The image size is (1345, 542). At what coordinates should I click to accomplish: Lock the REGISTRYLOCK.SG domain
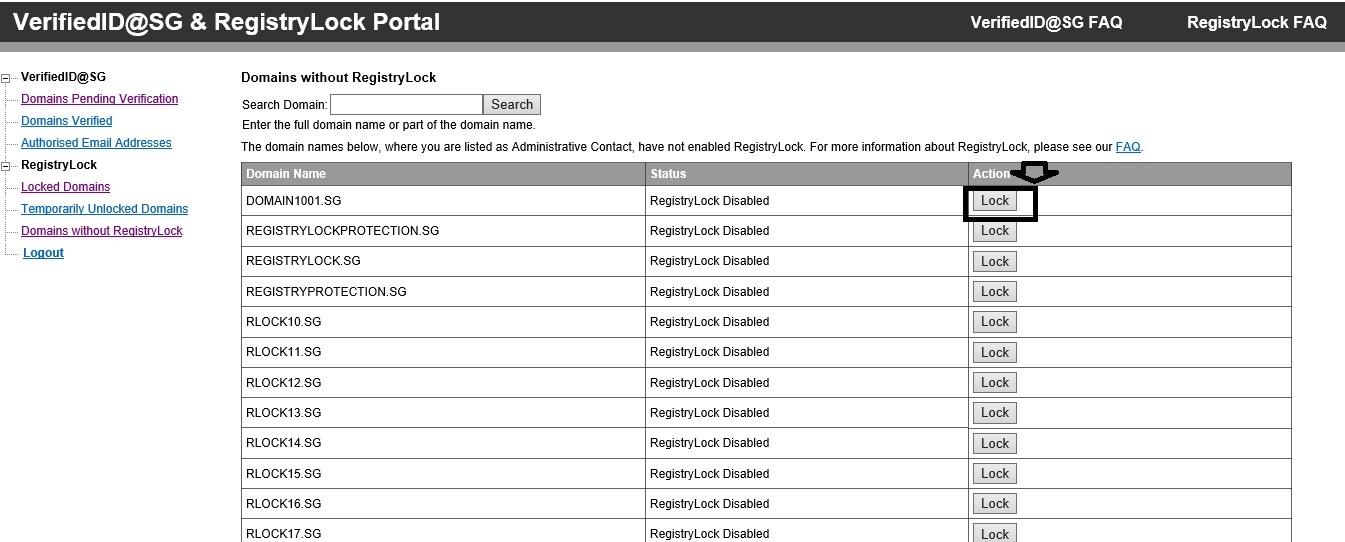click(995, 261)
